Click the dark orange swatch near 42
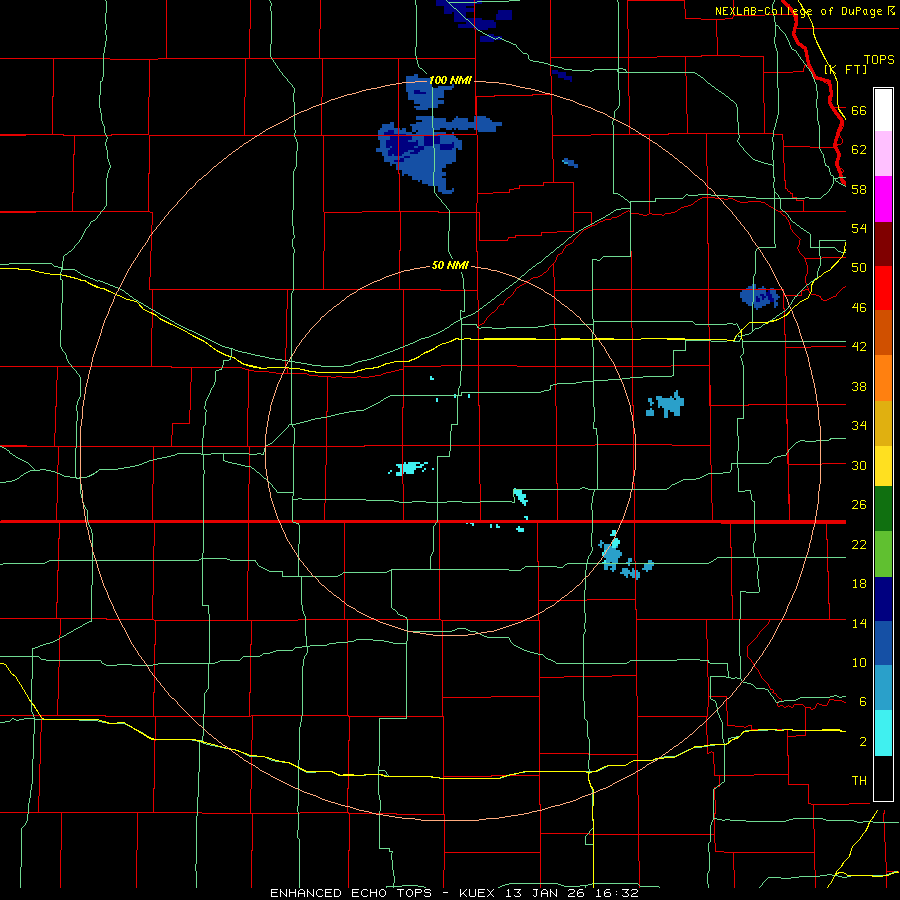 [x=883, y=333]
